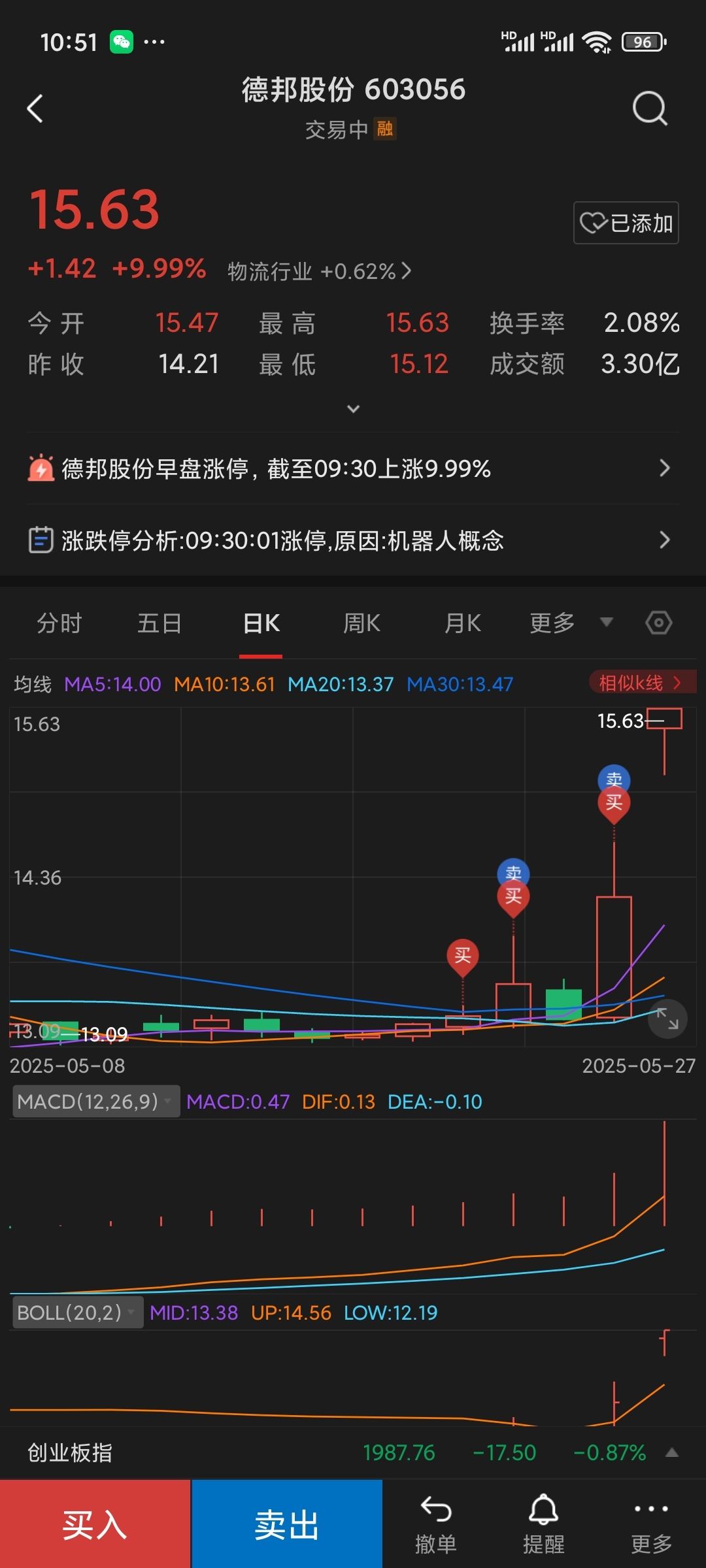Open 物流行业 +0.62% sector link
This screenshot has width=706, height=1568.
pos(319,271)
